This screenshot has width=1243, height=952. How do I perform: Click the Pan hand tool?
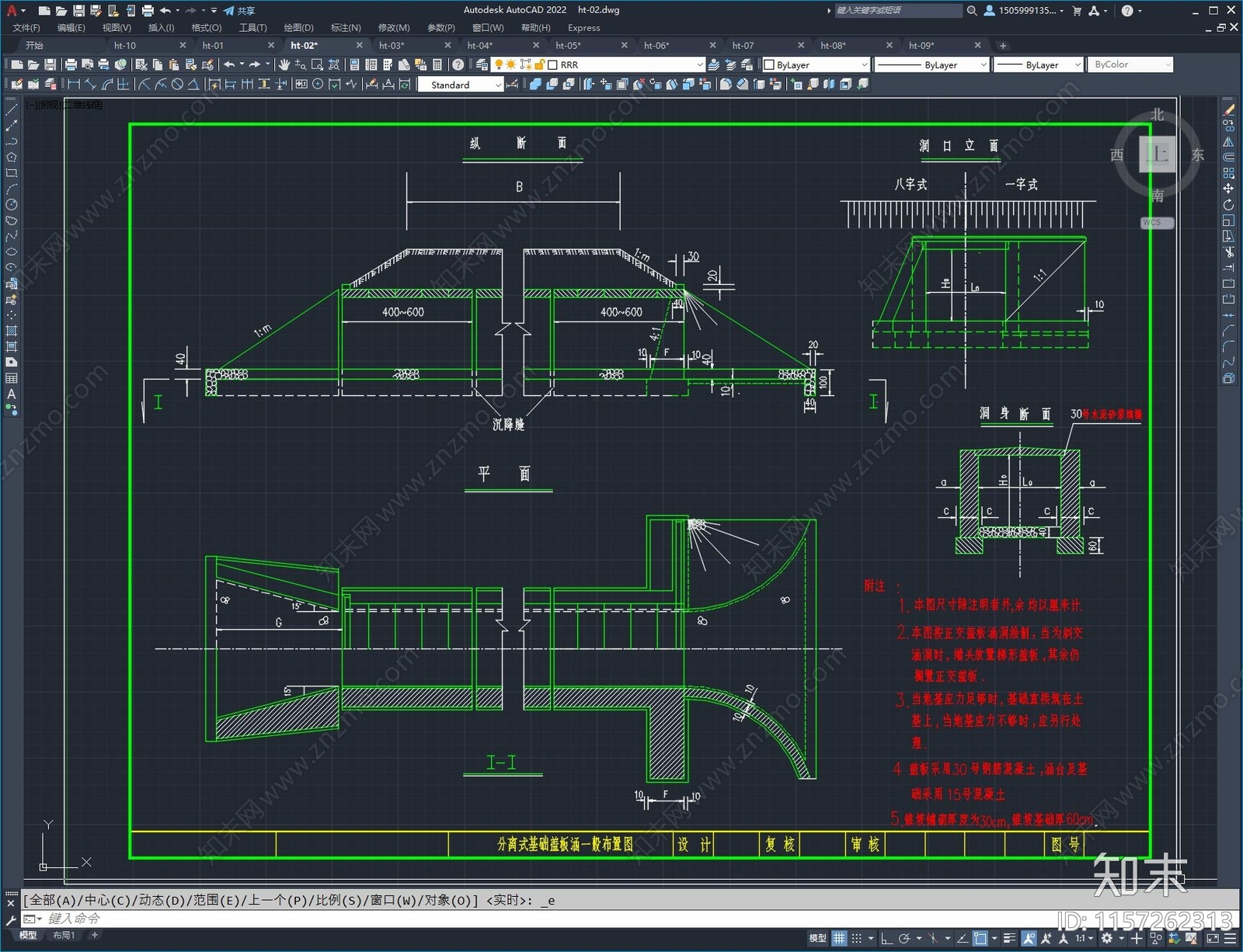click(x=284, y=64)
